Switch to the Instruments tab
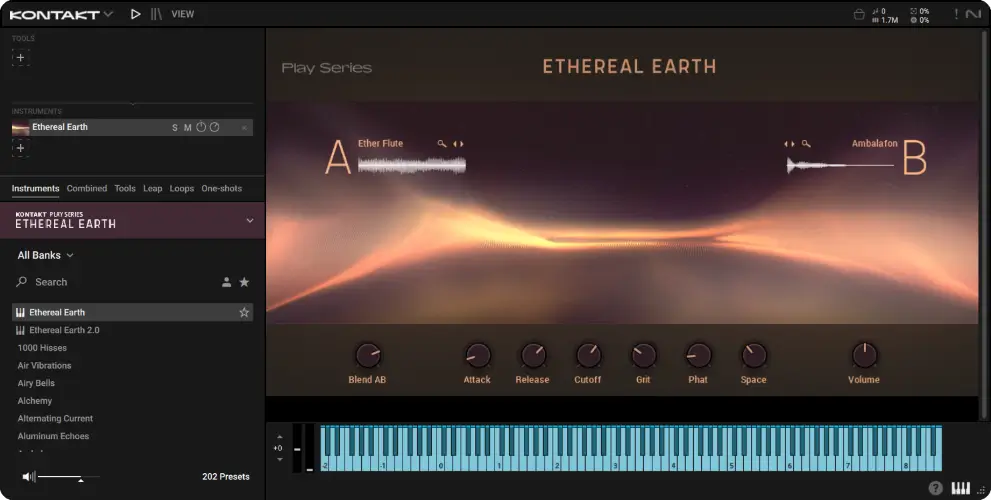This screenshot has height=500, width=991. (x=35, y=188)
